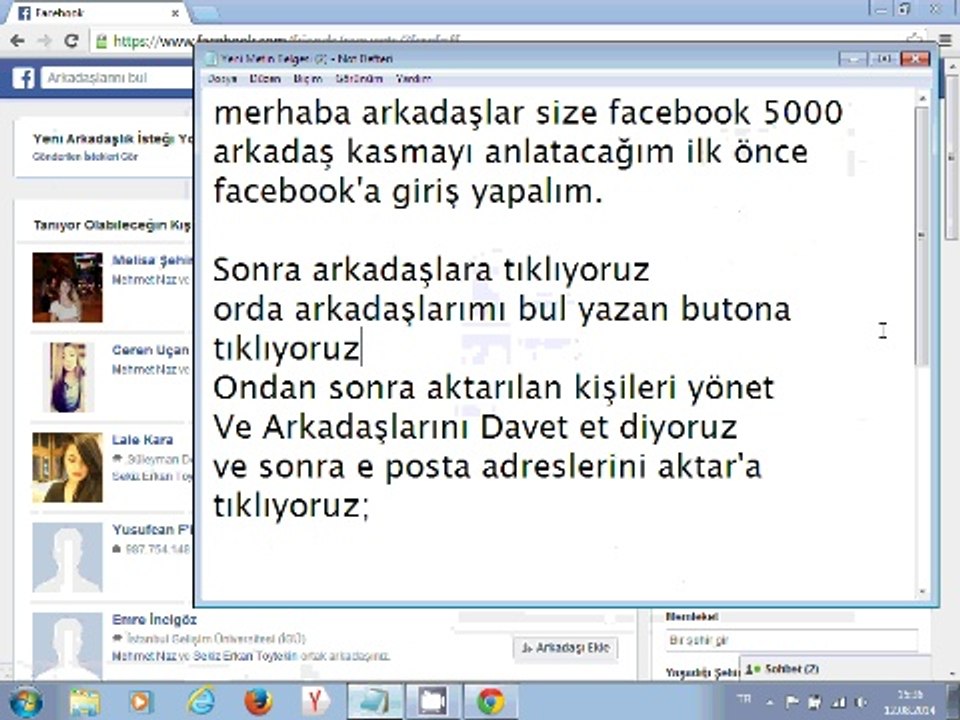Image resolution: width=960 pixels, height=720 pixels.
Task: Click the Action Center flag tray icon
Action: [x=792, y=702]
